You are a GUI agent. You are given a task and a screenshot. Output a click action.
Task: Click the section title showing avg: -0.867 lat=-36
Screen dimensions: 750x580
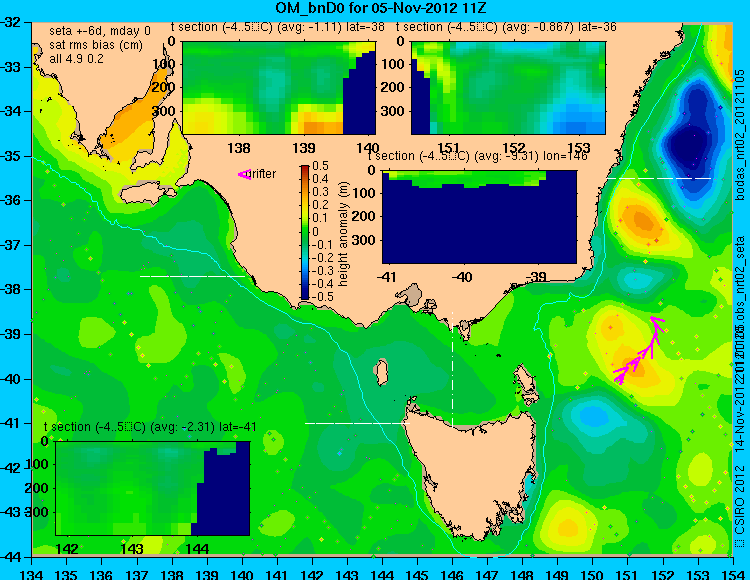[506, 27]
